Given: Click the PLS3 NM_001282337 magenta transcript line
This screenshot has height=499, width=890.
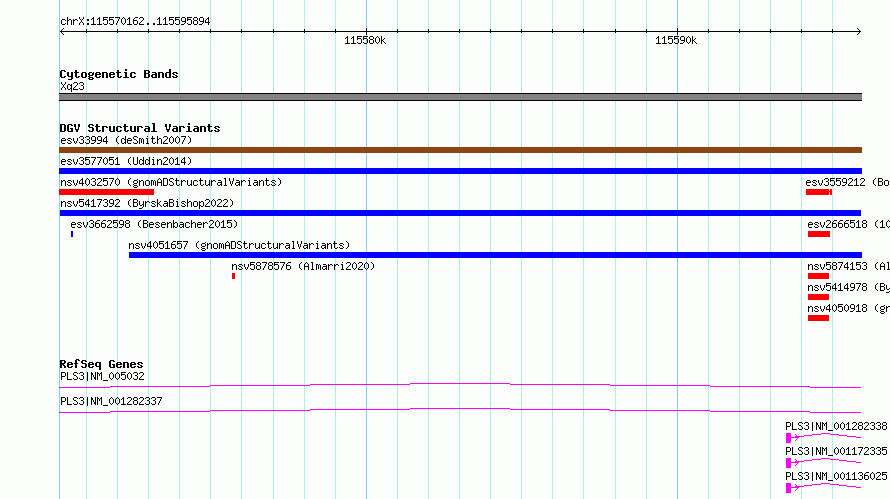Looking at the screenshot, I should click(460, 410).
